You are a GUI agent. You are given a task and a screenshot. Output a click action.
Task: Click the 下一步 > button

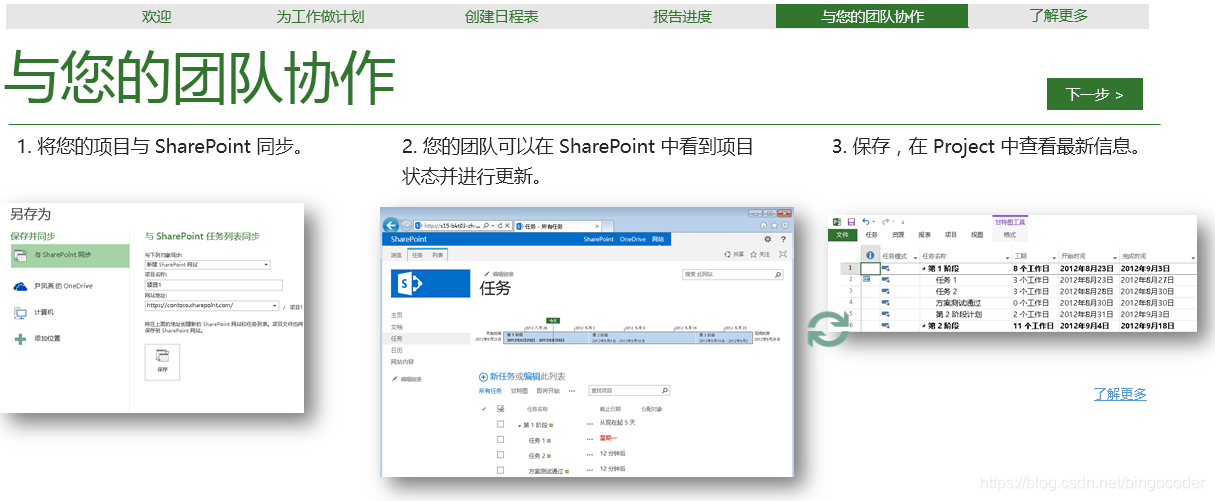pos(1094,94)
